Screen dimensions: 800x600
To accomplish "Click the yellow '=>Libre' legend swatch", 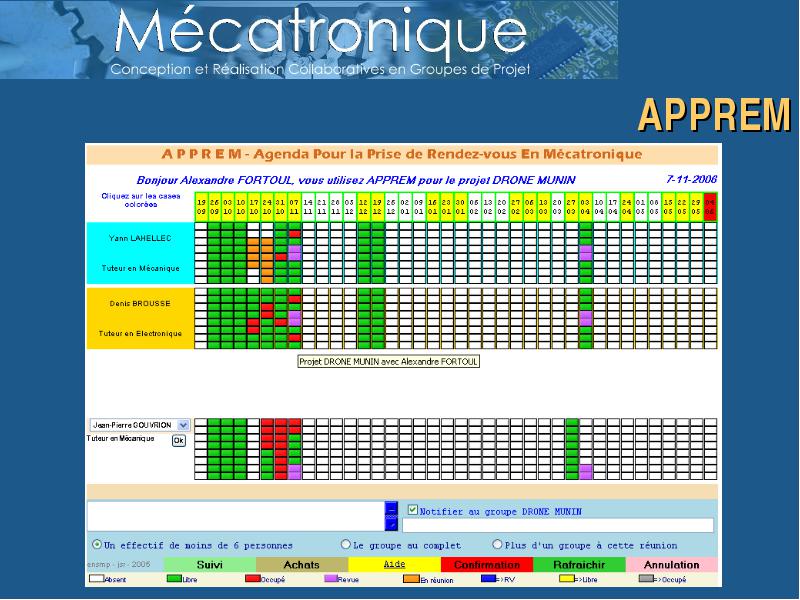I will (x=567, y=579).
